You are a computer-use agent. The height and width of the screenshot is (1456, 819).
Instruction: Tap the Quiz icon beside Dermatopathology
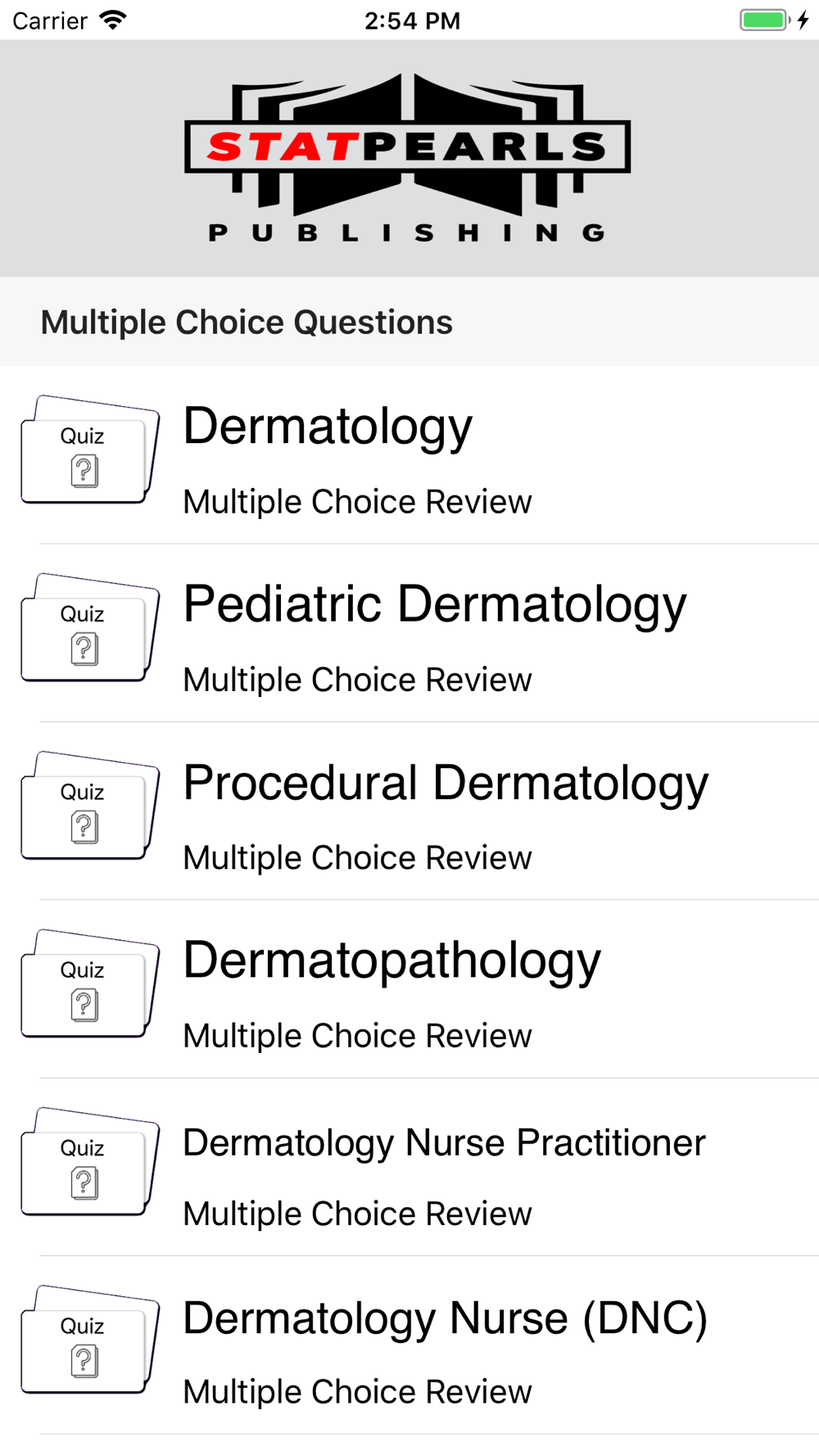(89, 983)
